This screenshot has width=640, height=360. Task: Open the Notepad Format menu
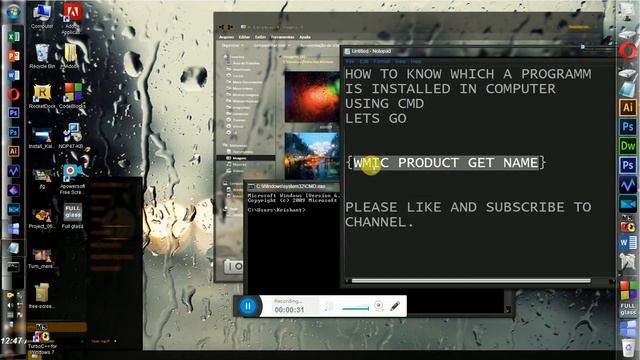tap(382, 62)
